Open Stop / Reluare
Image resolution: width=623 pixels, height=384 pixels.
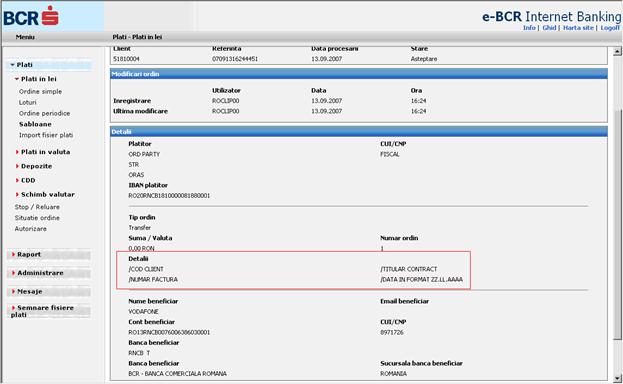click(x=37, y=207)
